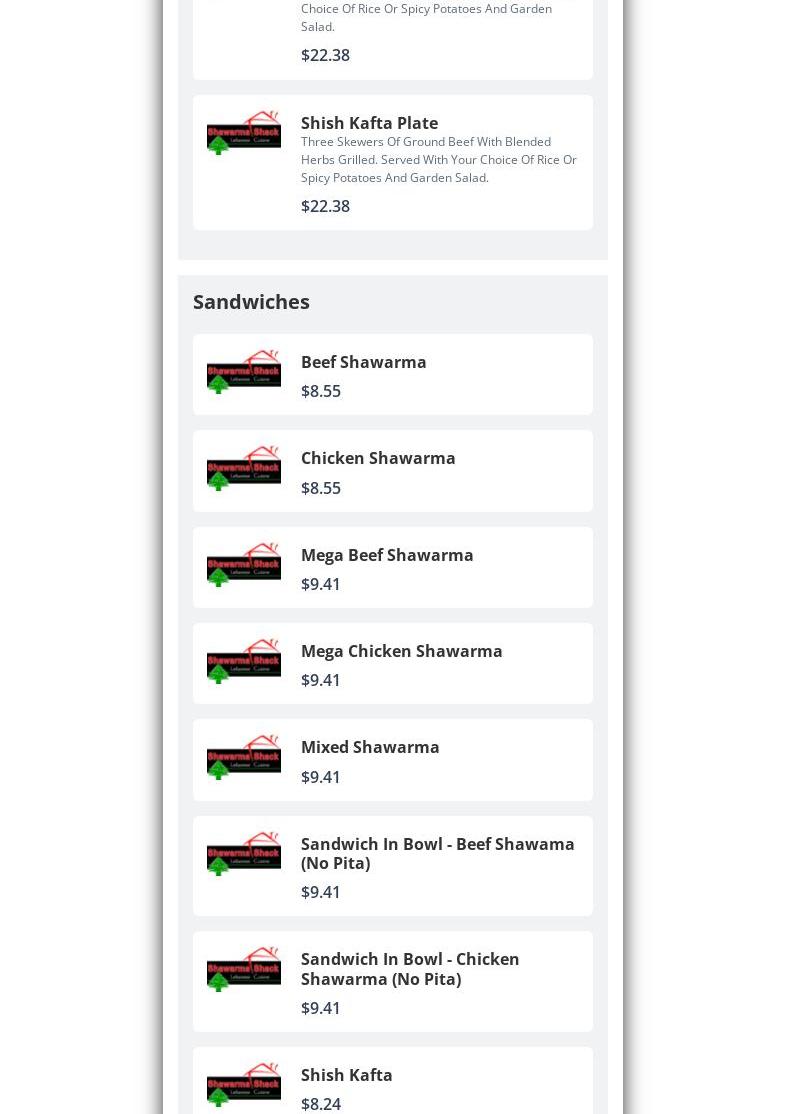Viewport: 785px width, 1114px height.
Task: Click the Shish Kafta Plate $22.38 price
Action: pos(325,206)
